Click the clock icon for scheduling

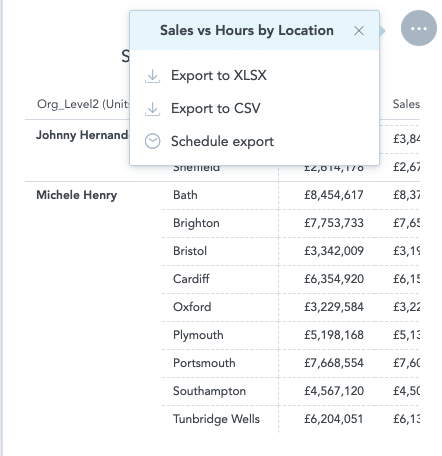tap(152, 141)
